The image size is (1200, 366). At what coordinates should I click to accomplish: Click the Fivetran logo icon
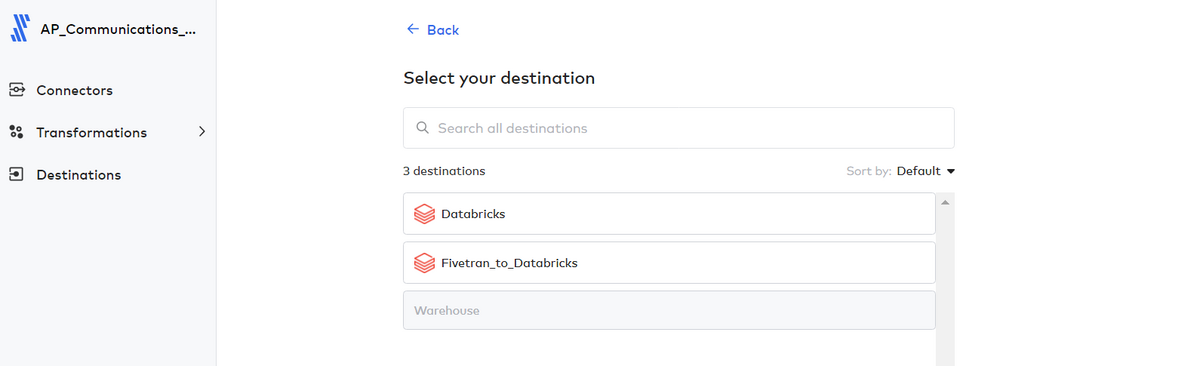tap(20, 28)
